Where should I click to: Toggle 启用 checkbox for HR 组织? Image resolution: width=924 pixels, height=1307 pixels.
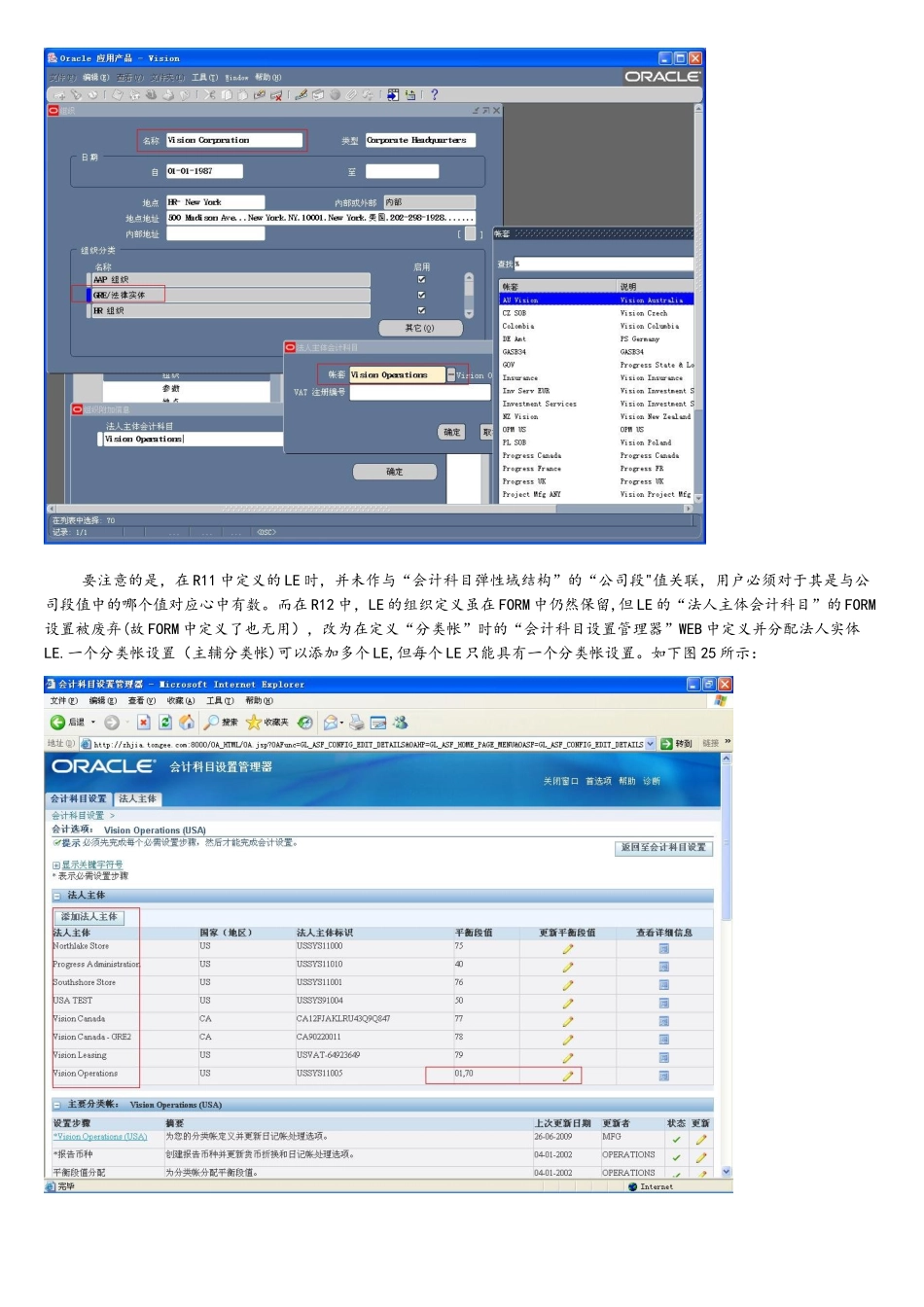point(421,310)
